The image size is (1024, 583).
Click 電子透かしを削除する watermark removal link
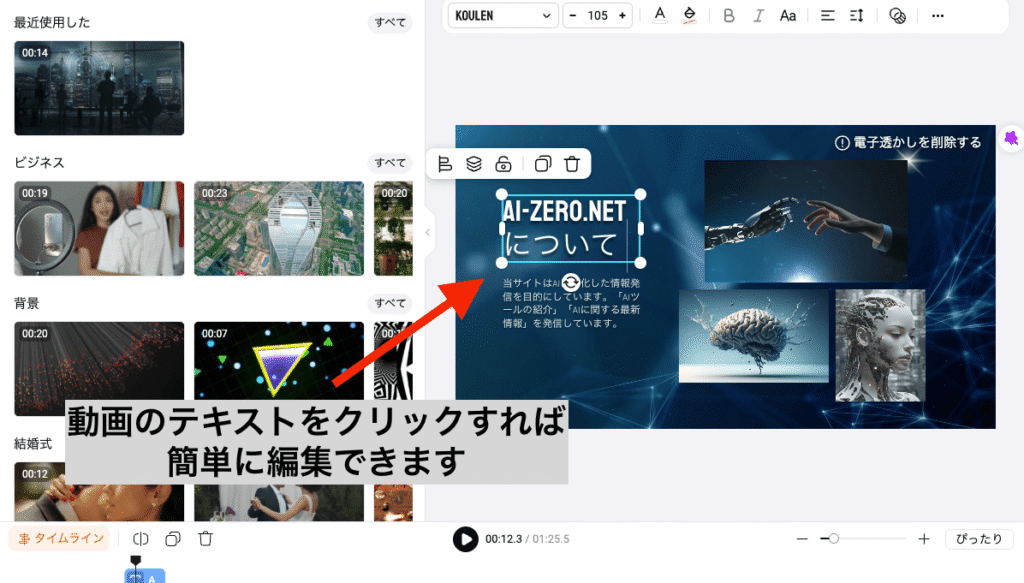908,142
